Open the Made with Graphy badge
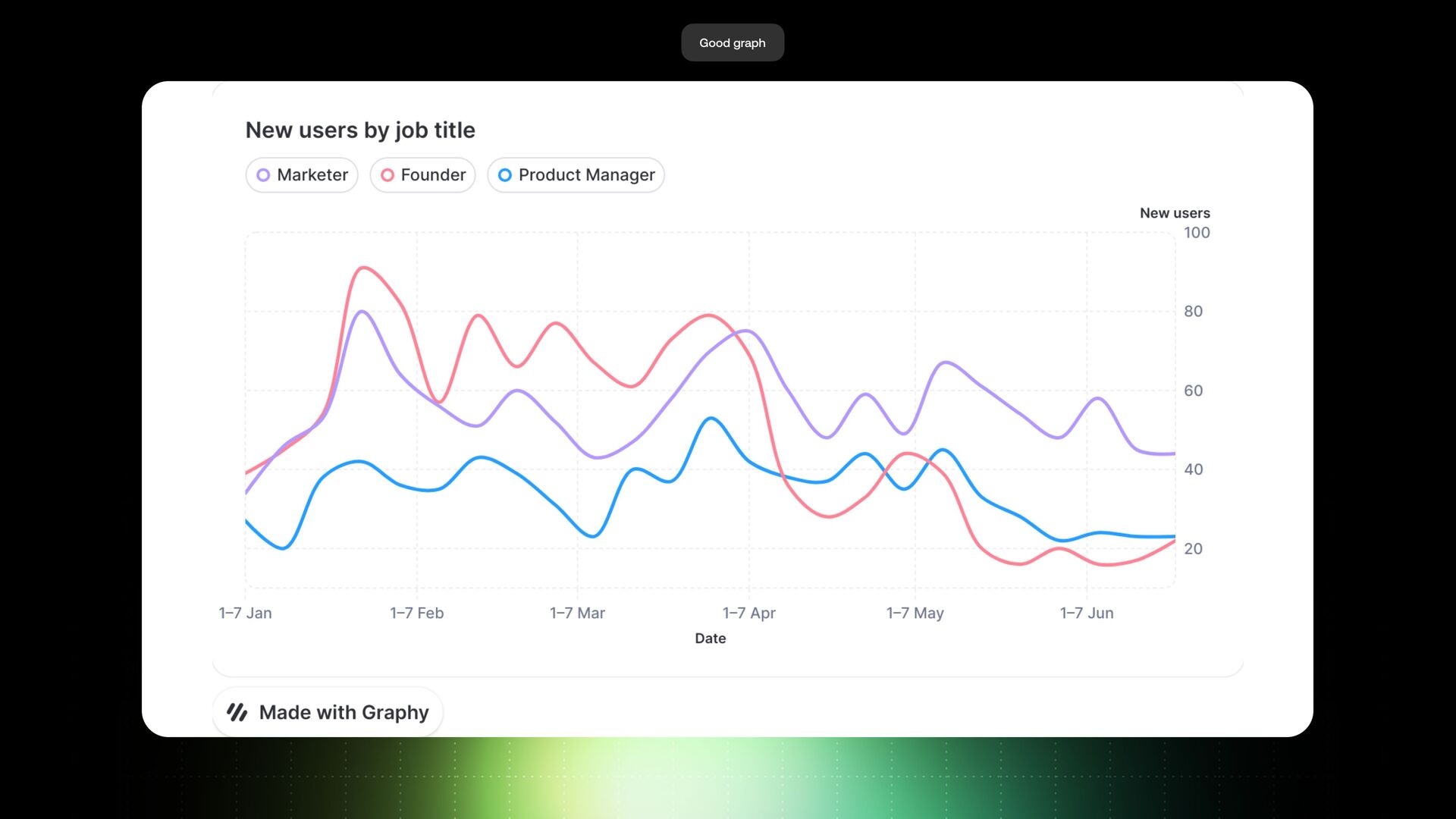Viewport: 1456px width, 819px height. (x=328, y=712)
